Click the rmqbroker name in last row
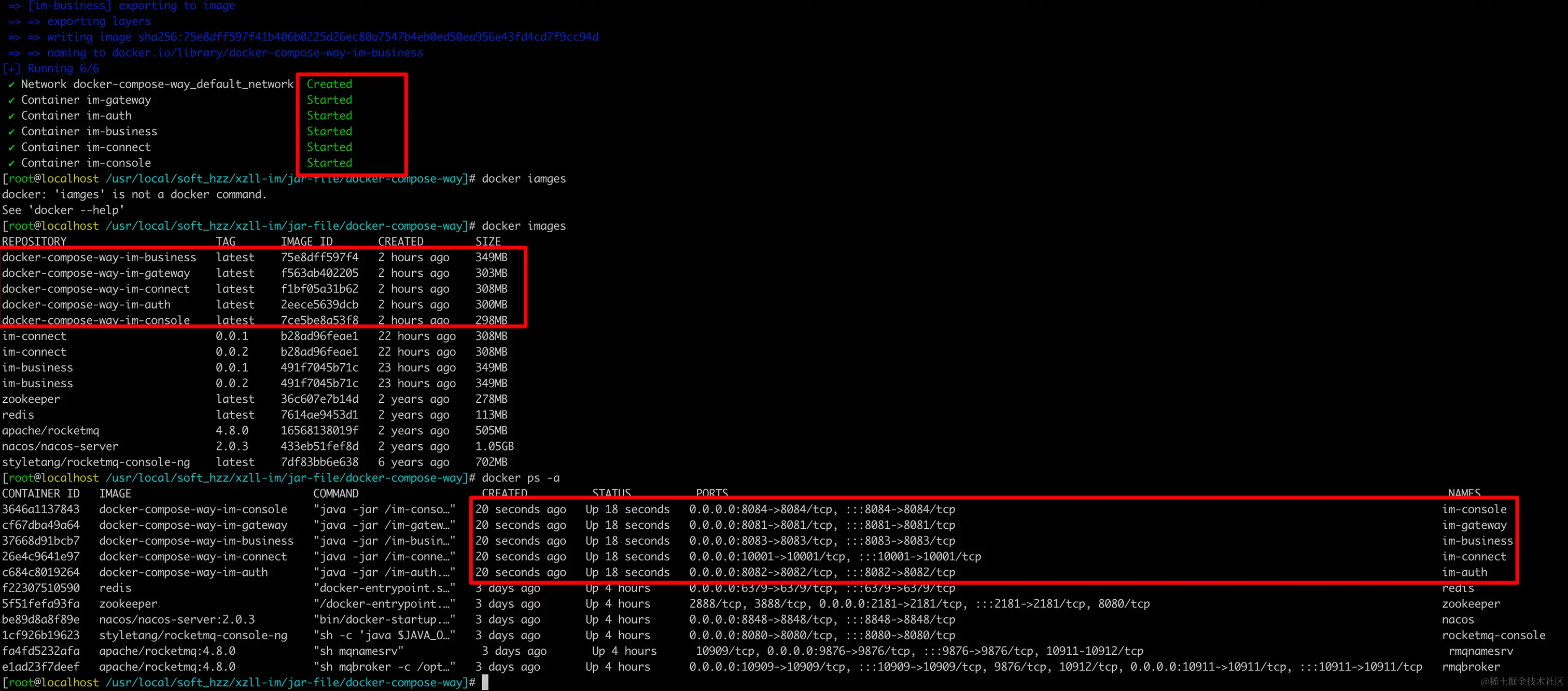Viewport: 1568px width, 691px height. click(x=1471, y=667)
